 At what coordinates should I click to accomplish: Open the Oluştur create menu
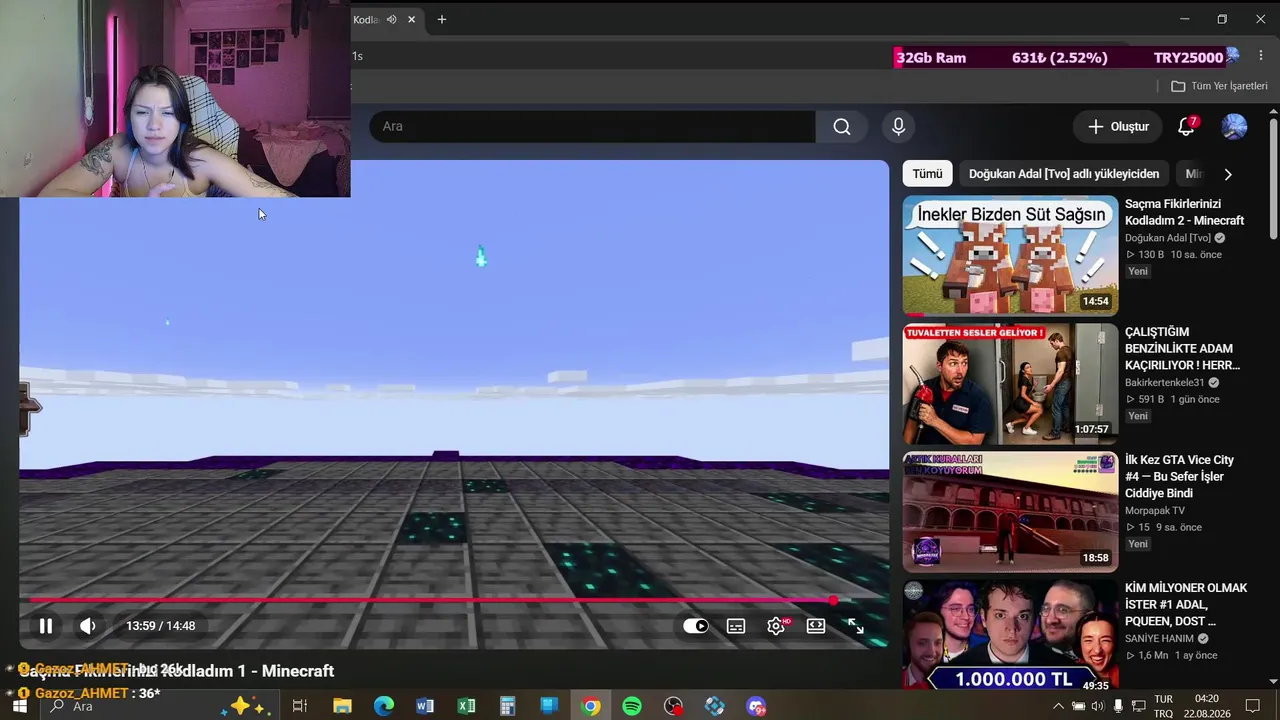click(1118, 126)
